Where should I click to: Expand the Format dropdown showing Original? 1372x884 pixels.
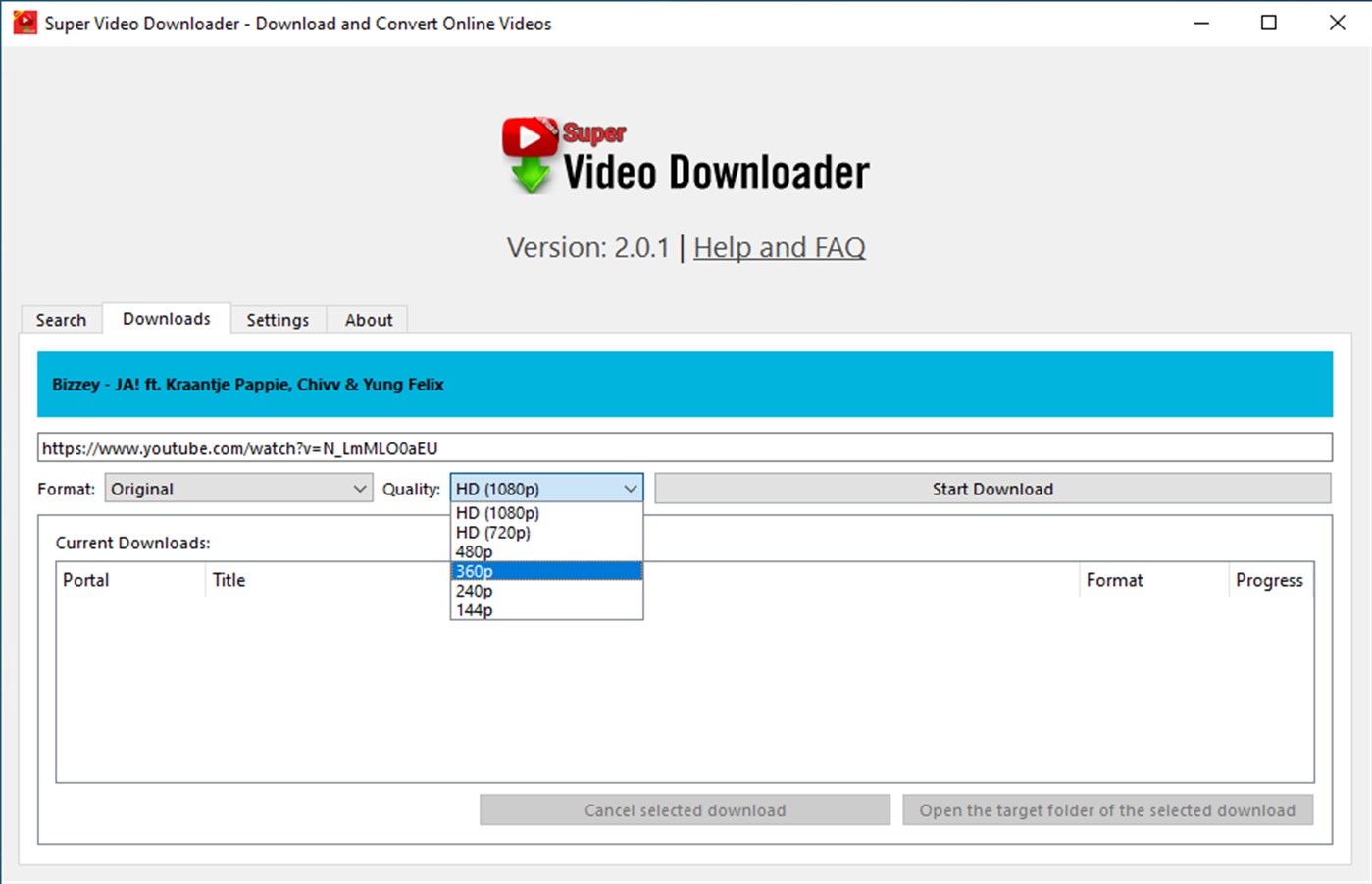(x=238, y=489)
